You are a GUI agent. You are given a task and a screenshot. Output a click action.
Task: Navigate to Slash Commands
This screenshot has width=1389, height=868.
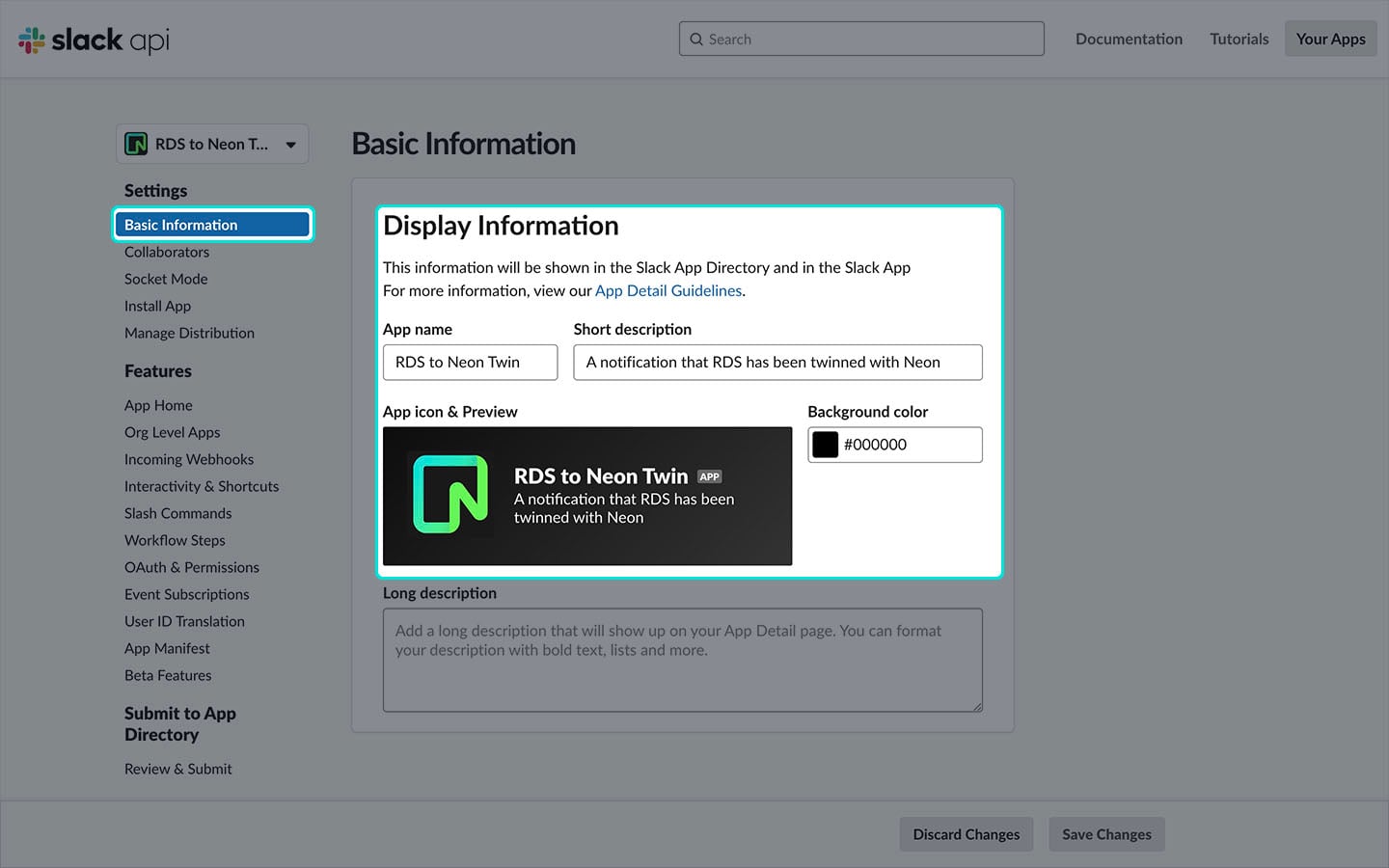coord(178,513)
